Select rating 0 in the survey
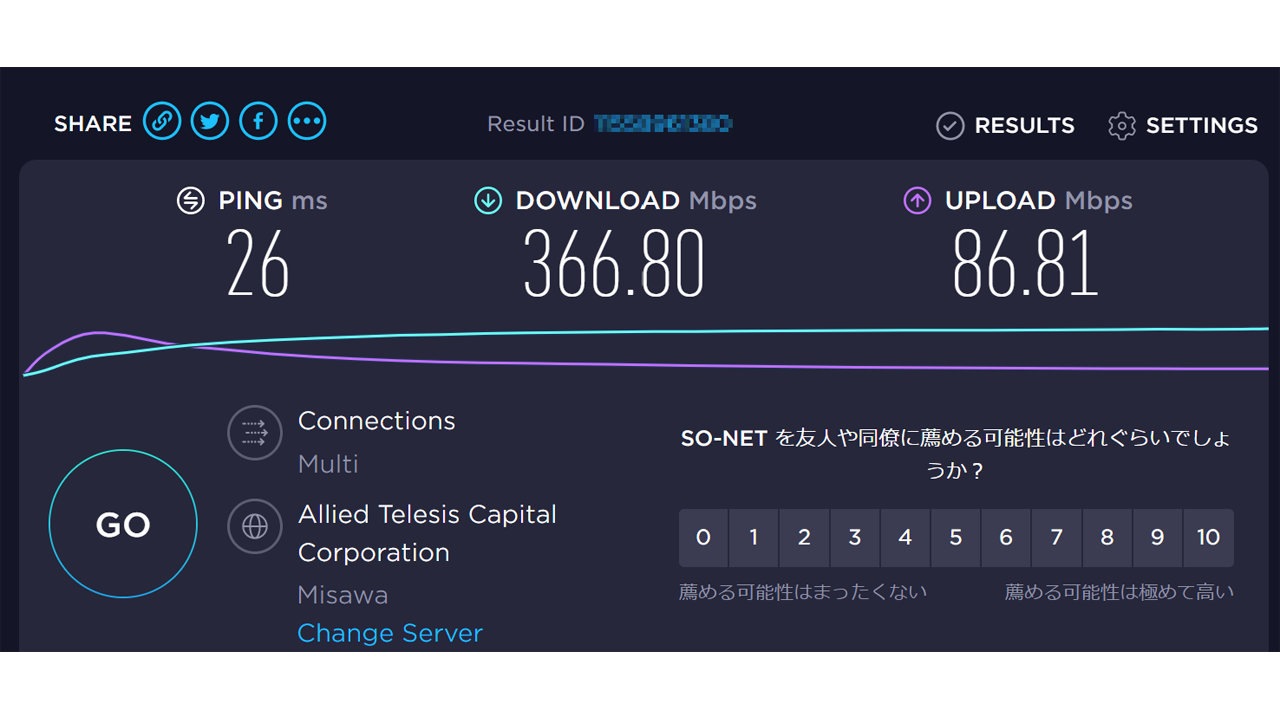The height and width of the screenshot is (720, 1280). click(x=703, y=538)
